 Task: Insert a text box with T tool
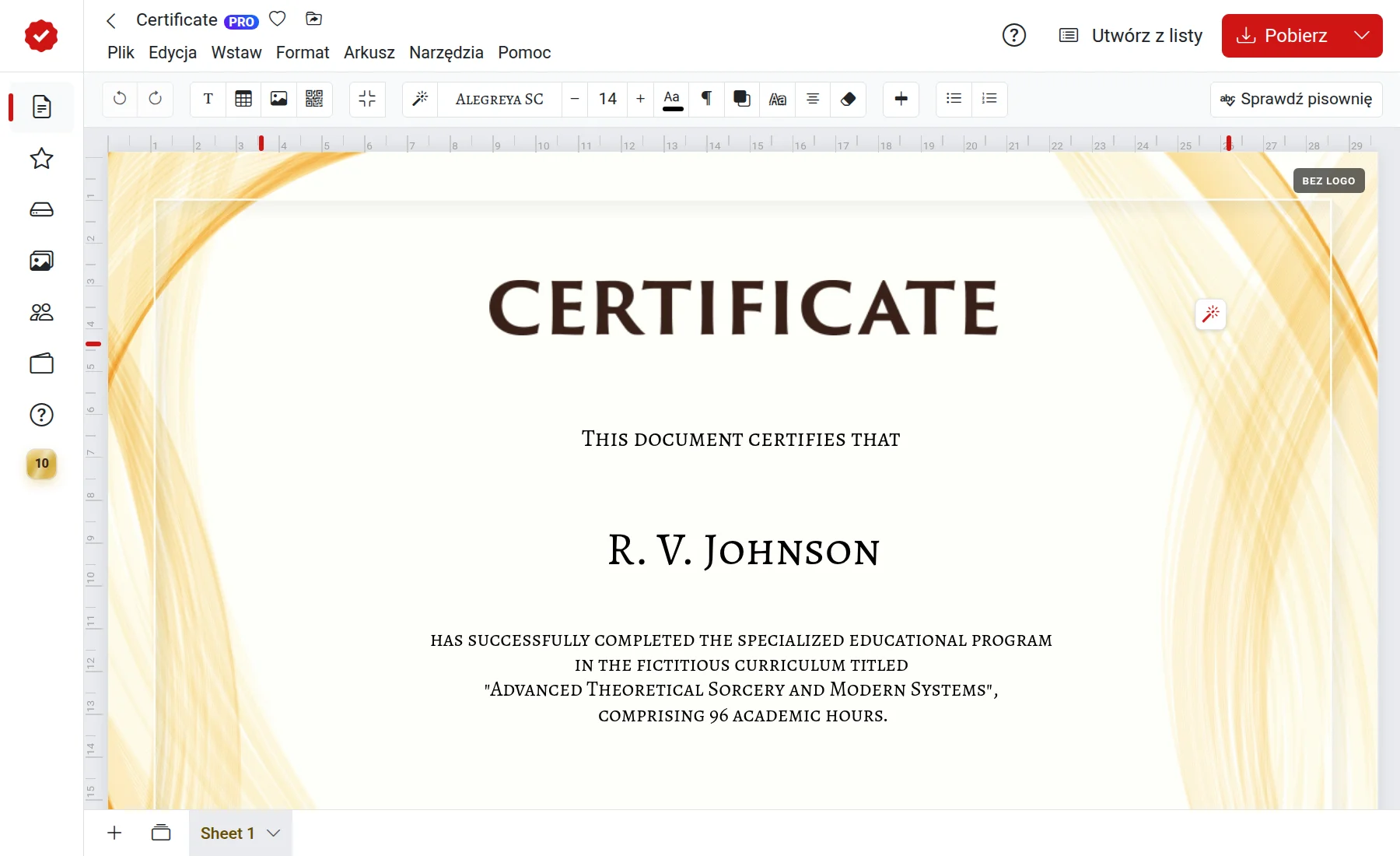click(x=208, y=99)
